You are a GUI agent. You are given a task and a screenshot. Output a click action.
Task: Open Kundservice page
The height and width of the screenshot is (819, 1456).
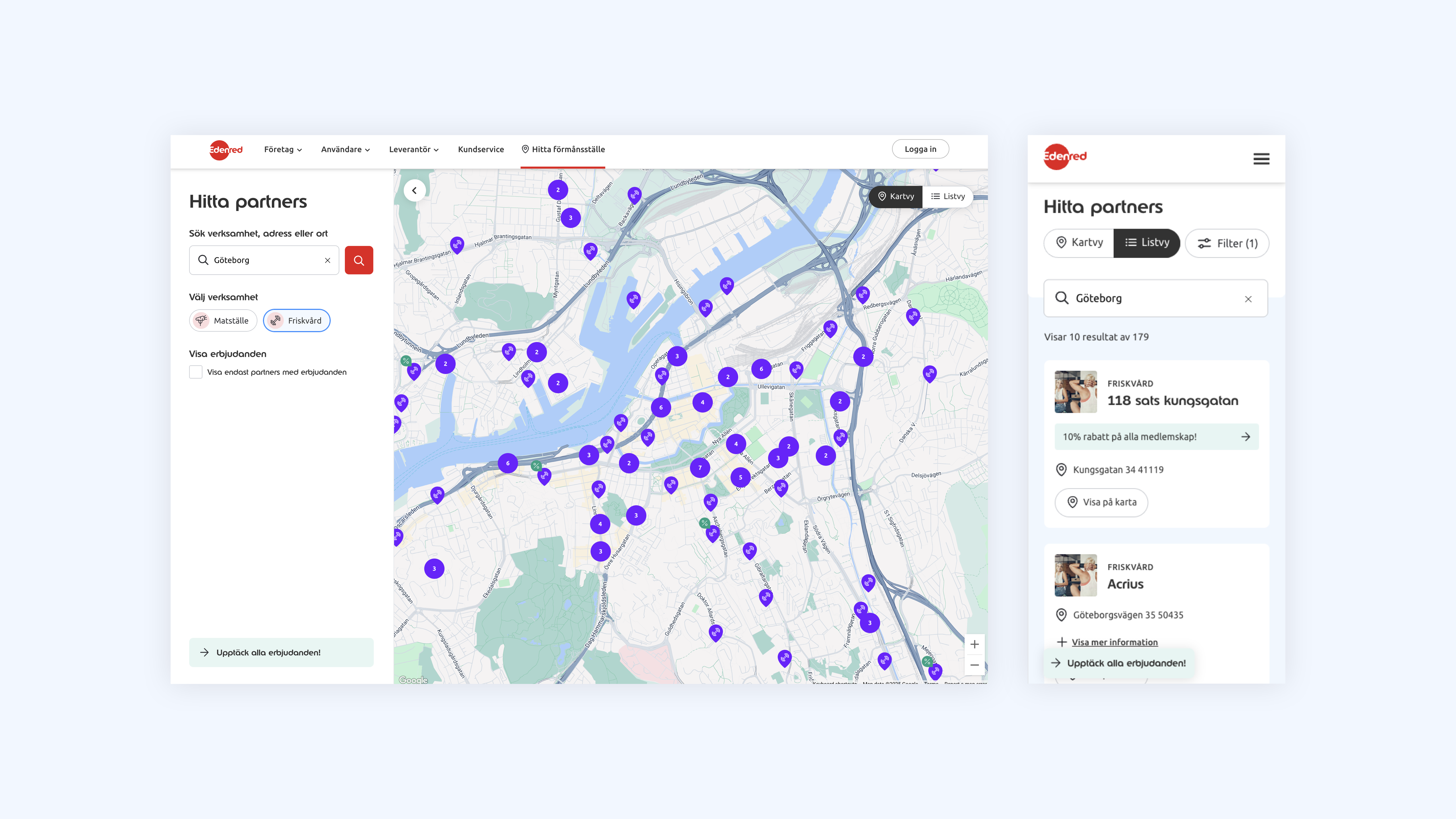tap(481, 150)
